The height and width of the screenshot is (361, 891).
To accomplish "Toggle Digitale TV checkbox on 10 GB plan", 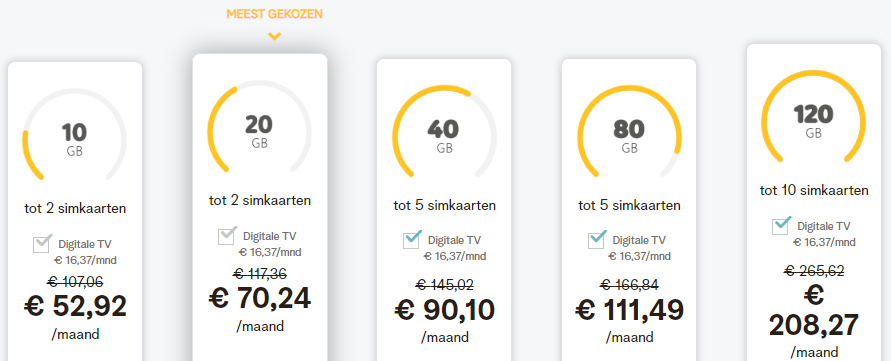I will coord(41,244).
